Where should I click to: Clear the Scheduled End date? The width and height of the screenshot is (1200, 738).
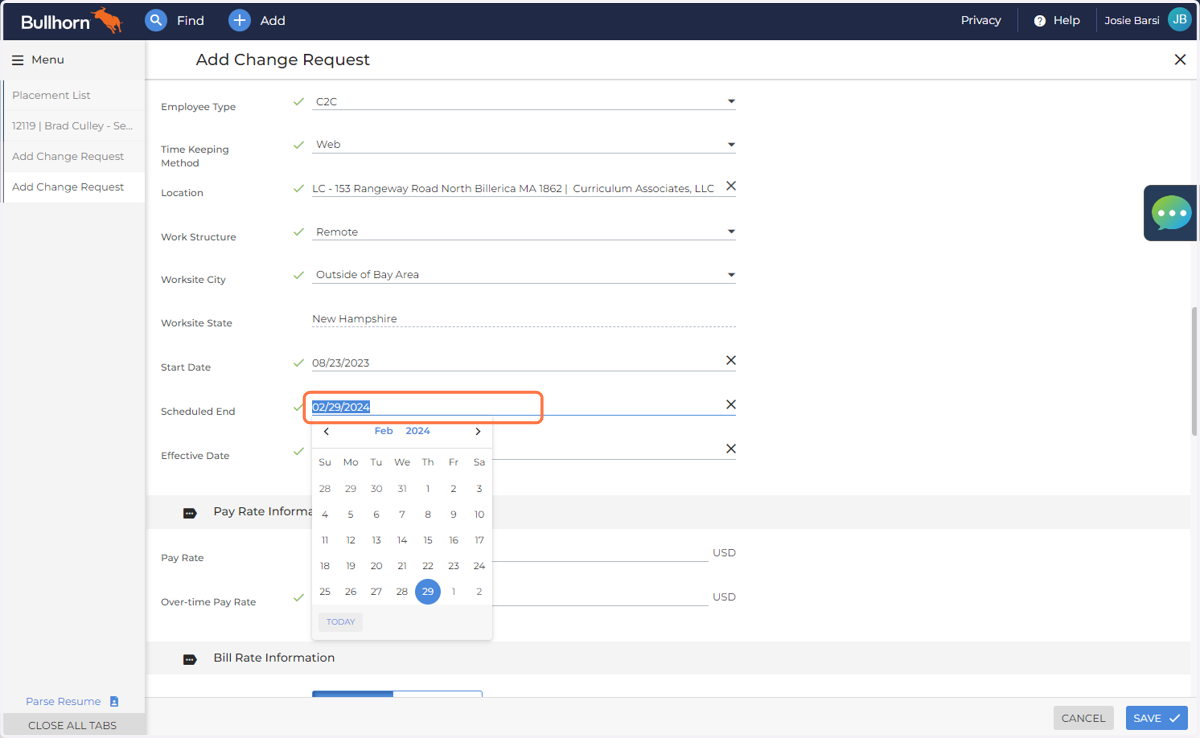tap(731, 405)
